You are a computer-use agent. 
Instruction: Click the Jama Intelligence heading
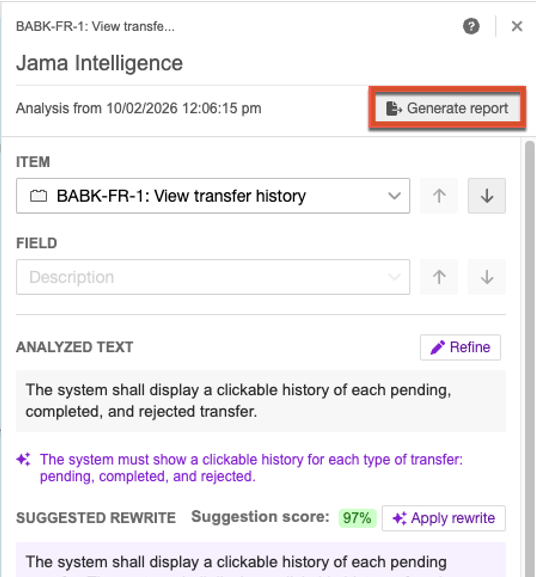click(99, 63)
